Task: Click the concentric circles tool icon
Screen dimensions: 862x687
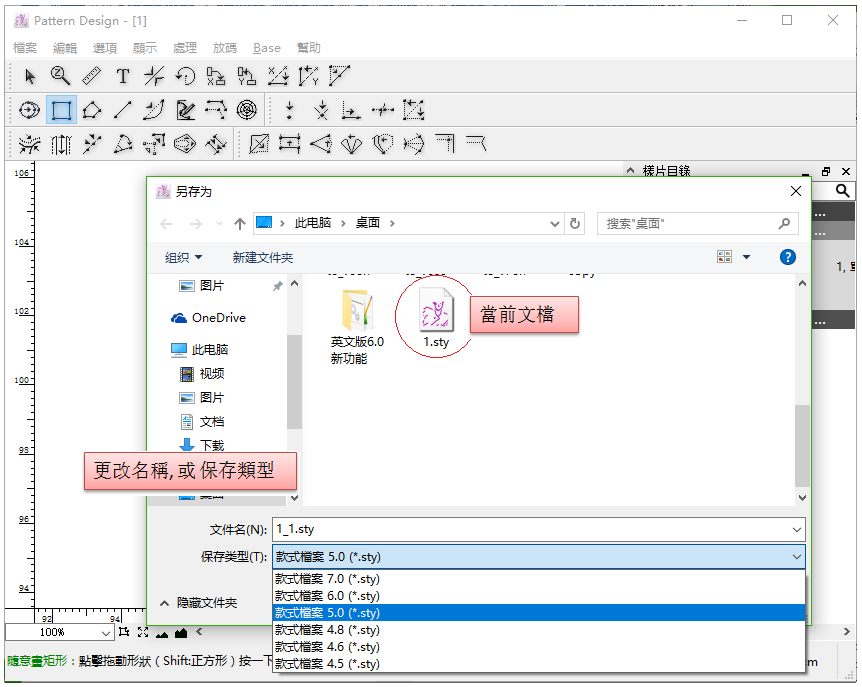Action: click(x=247, y=110)
